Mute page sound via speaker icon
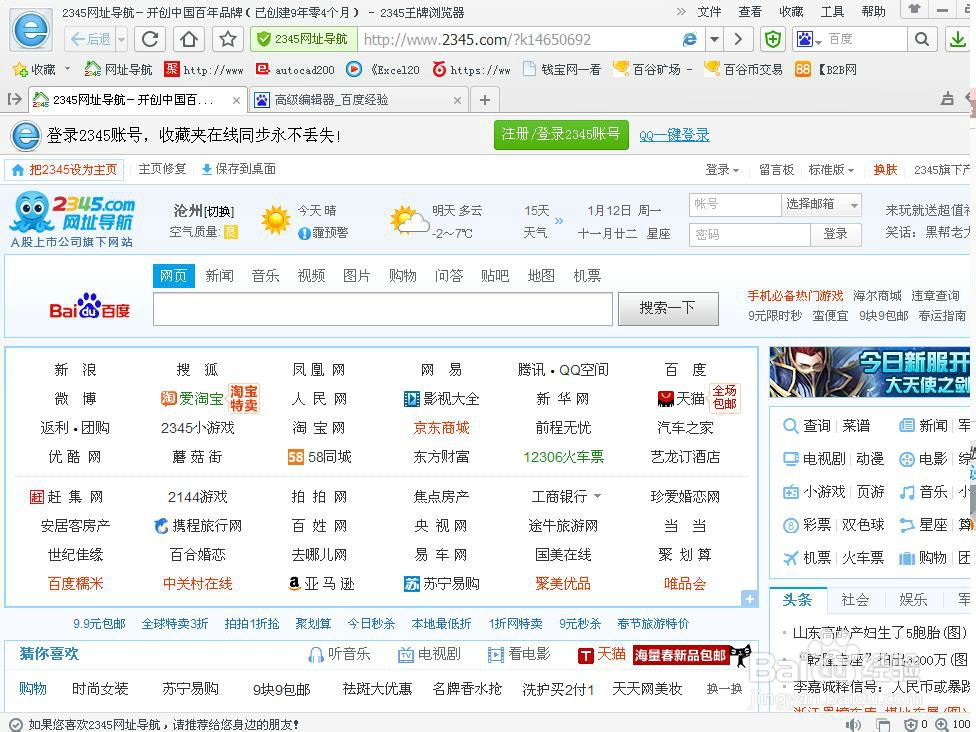Screen dimensions: 976x732 click(853, 722)
